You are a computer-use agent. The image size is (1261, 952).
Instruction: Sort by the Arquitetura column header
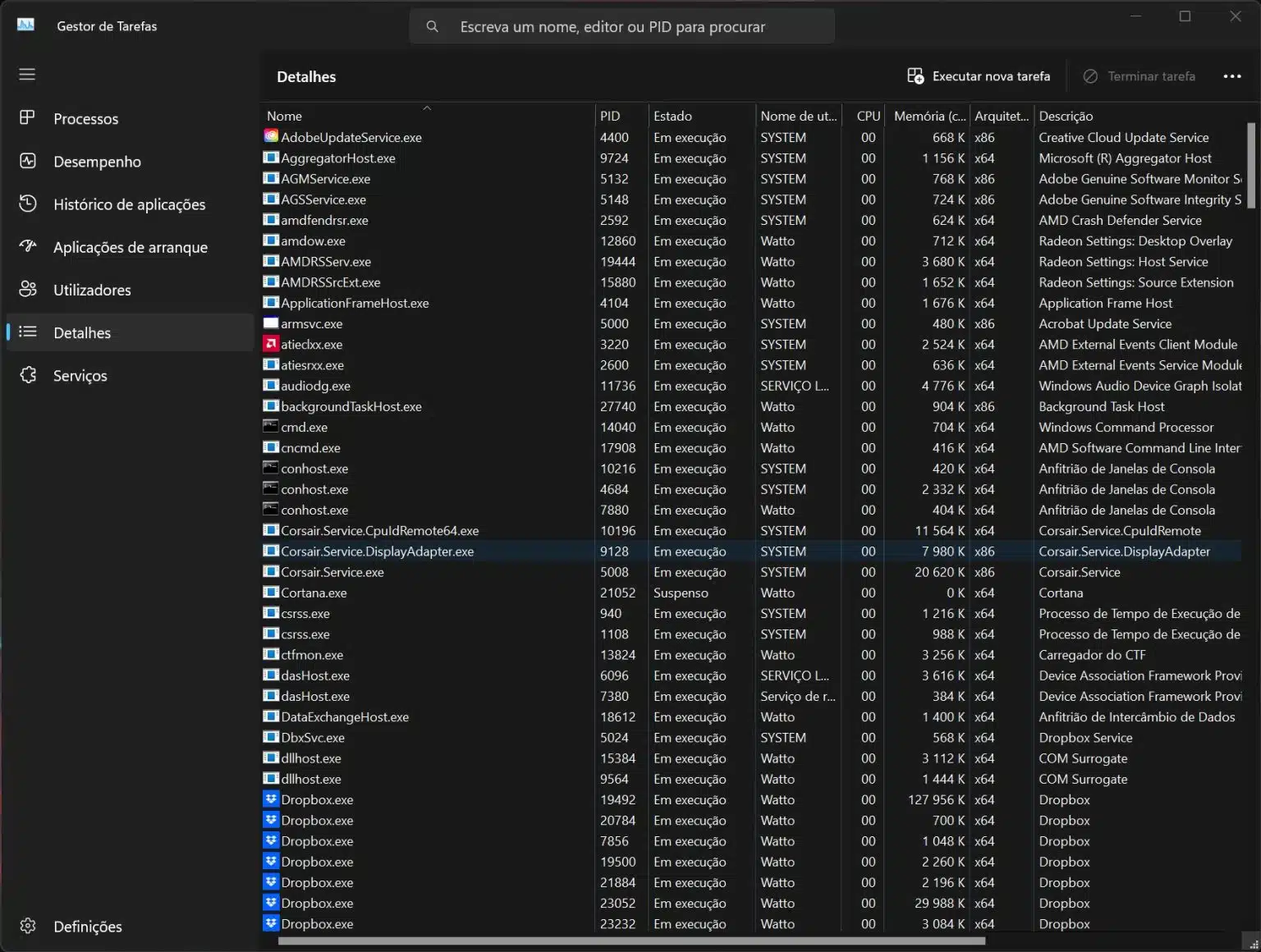coord(1002,116)
